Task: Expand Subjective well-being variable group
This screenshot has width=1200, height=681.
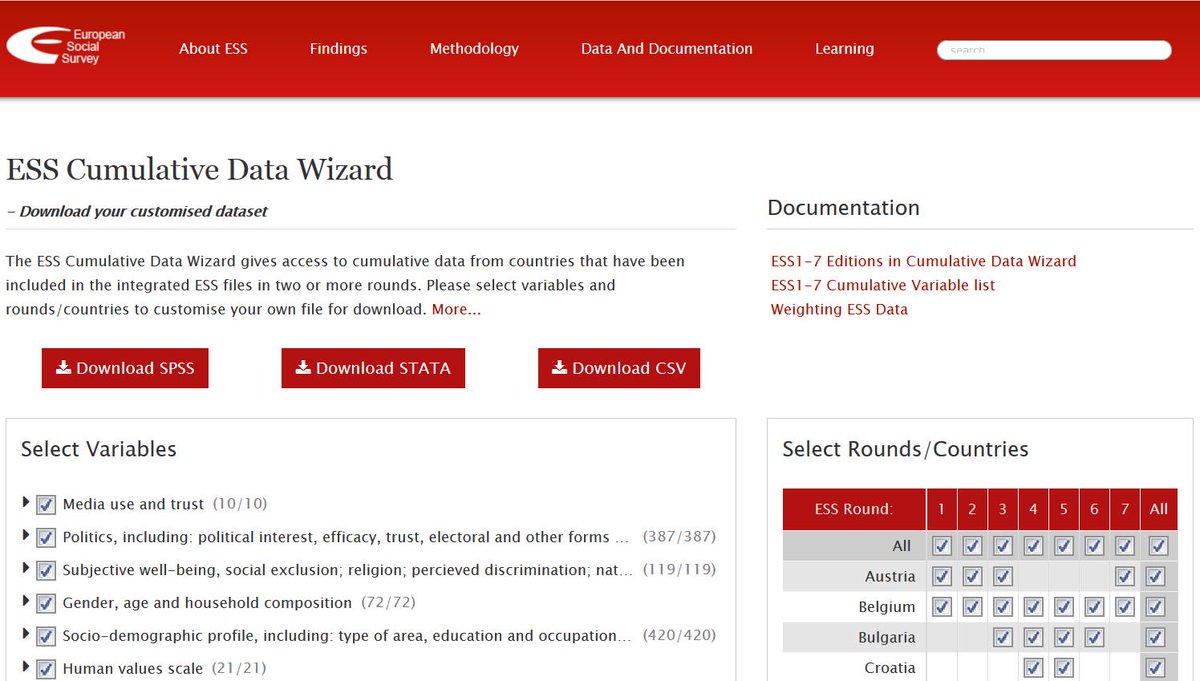Action: (26, 569)
